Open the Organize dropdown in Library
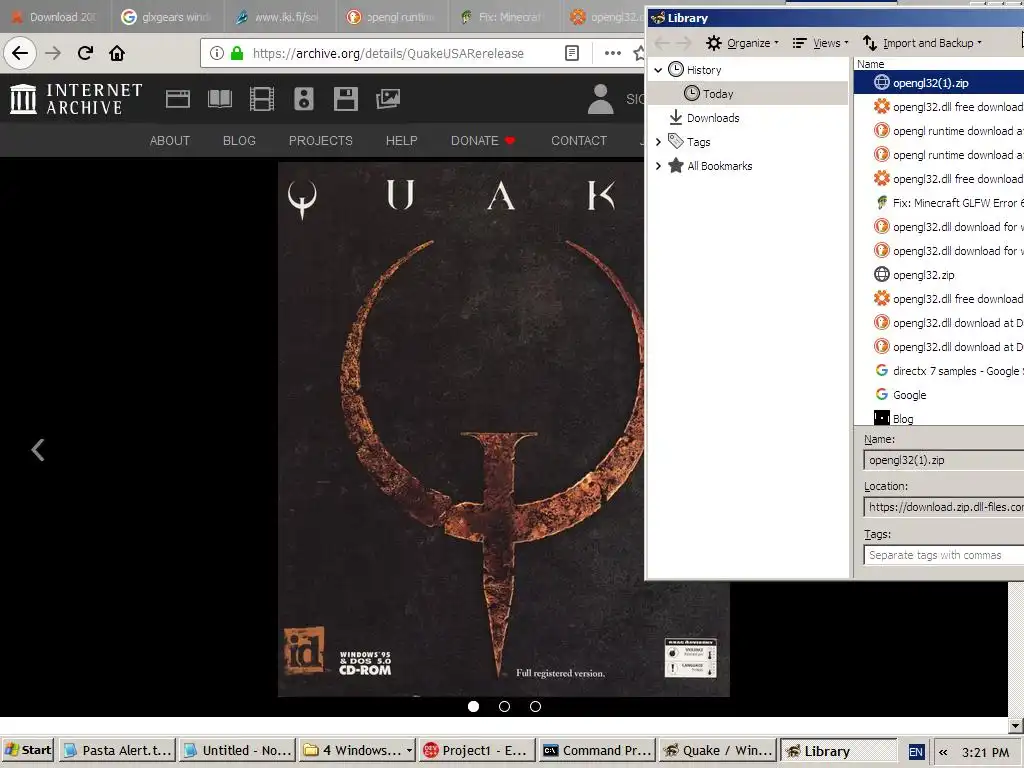This screenshot has width=1024, height=768. pyautogui.click(x=743, y=43)
